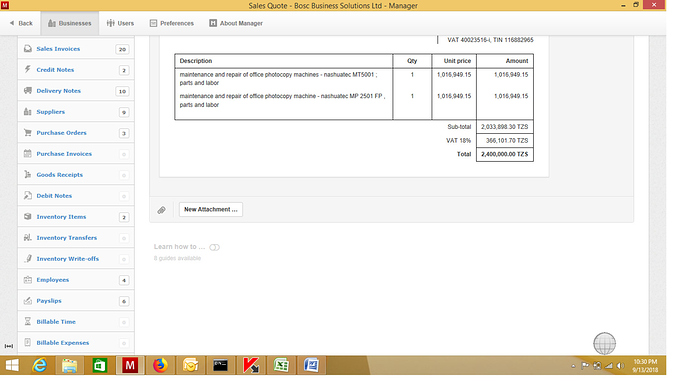Open the Payslips section
This screenshot has height=382, width=690.
pos(76,301)
